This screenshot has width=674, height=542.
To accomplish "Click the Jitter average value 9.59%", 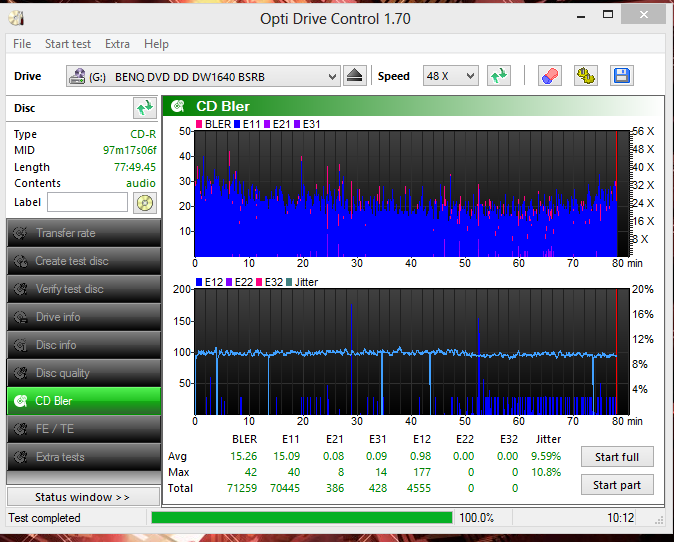I will [546, 456].
